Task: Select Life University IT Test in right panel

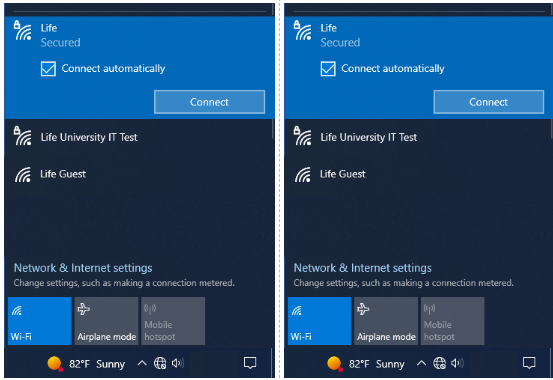Action: point(418,137)
